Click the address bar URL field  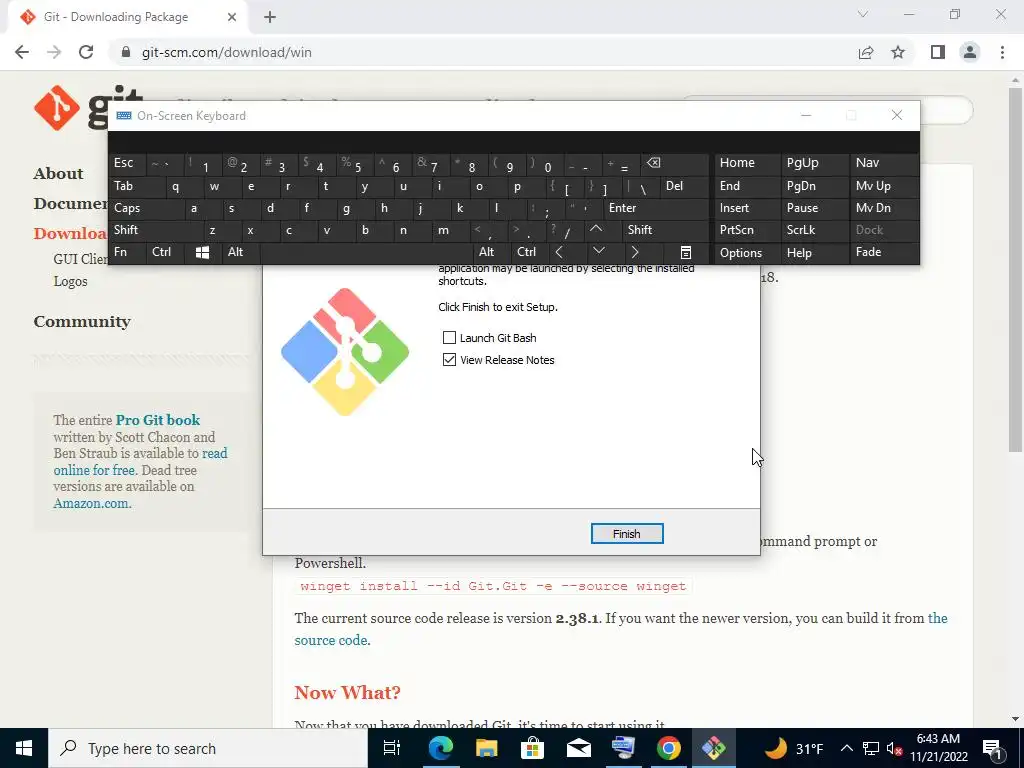[483, 52]
